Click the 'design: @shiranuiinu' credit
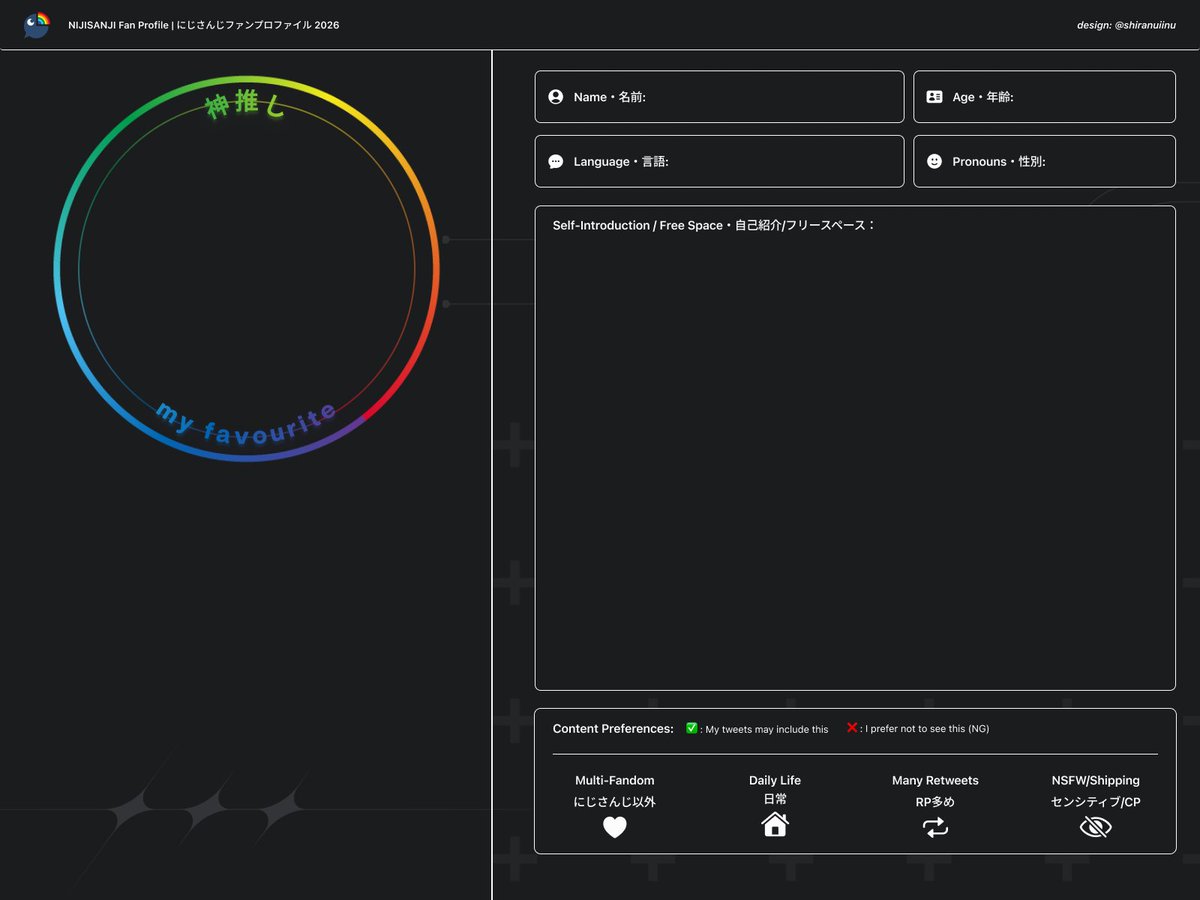Screen dimensions: 1200x900 click(x=1126, y=25)
